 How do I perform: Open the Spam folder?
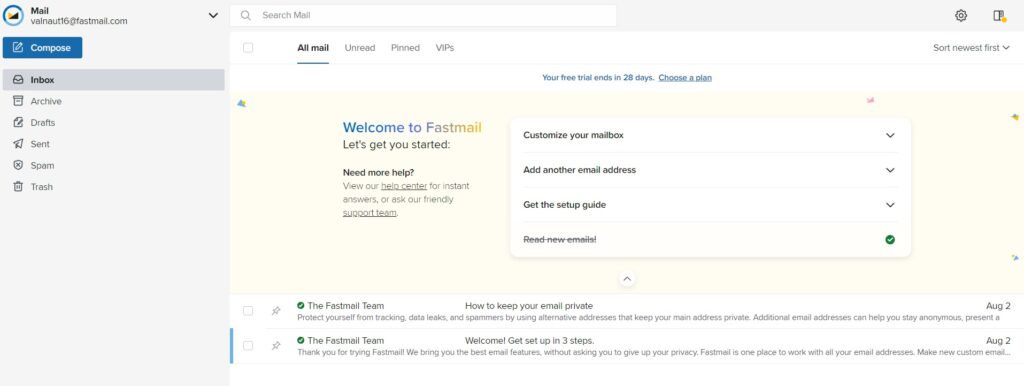click(114, 166)
